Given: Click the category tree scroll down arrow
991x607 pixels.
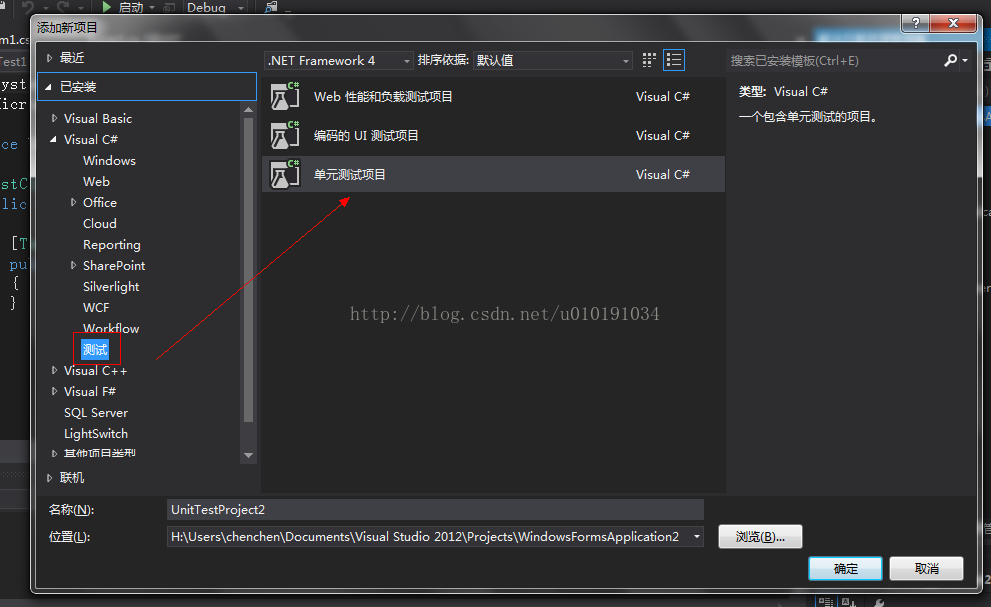Looking at the screenshot, I should 248,455.
